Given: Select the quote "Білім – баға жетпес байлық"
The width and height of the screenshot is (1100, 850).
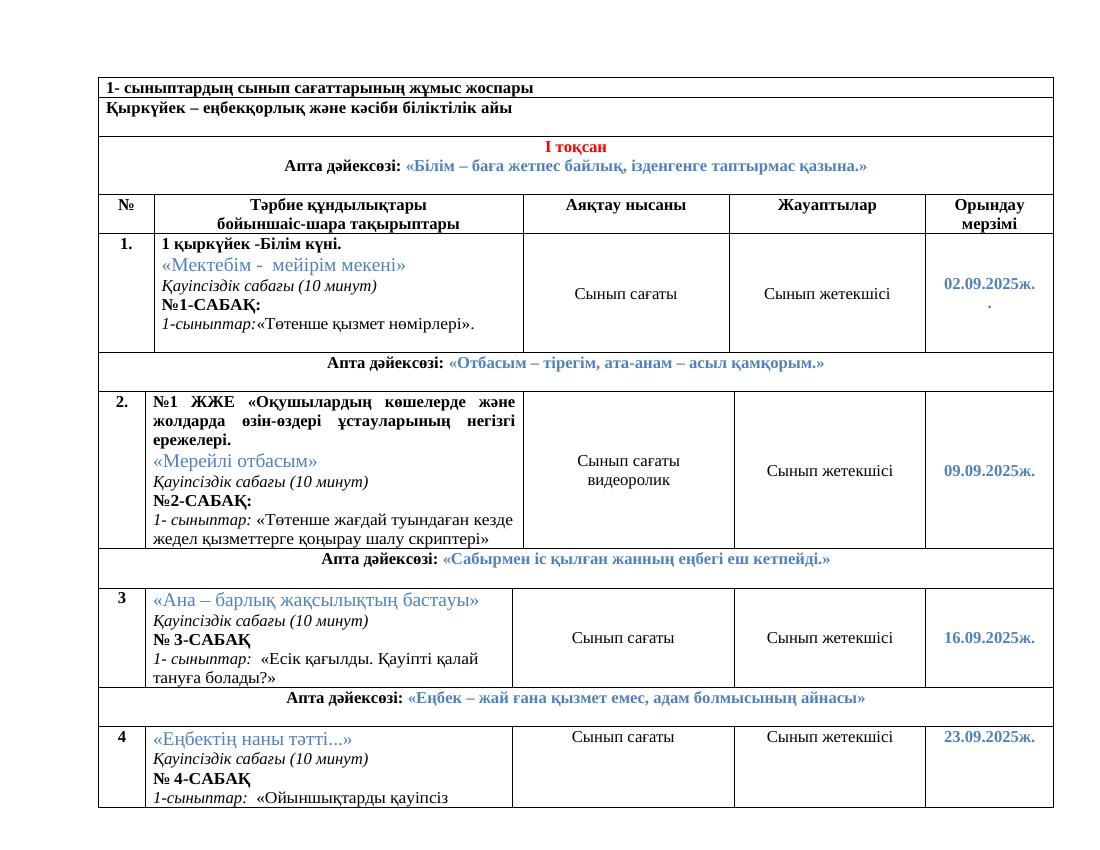Looking at the screenshot, I should point(622,166).
